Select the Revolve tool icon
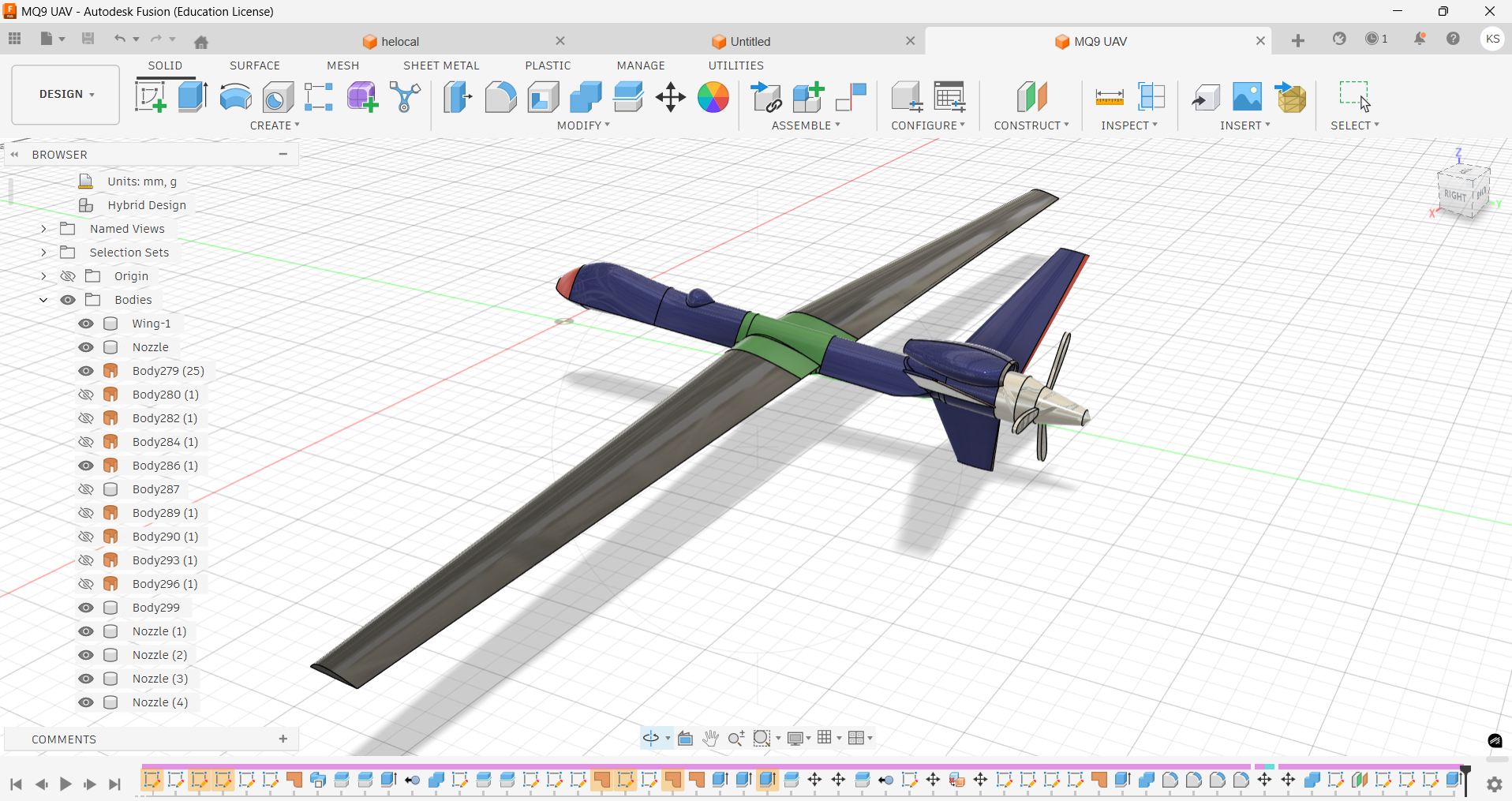 click(235, 97)
